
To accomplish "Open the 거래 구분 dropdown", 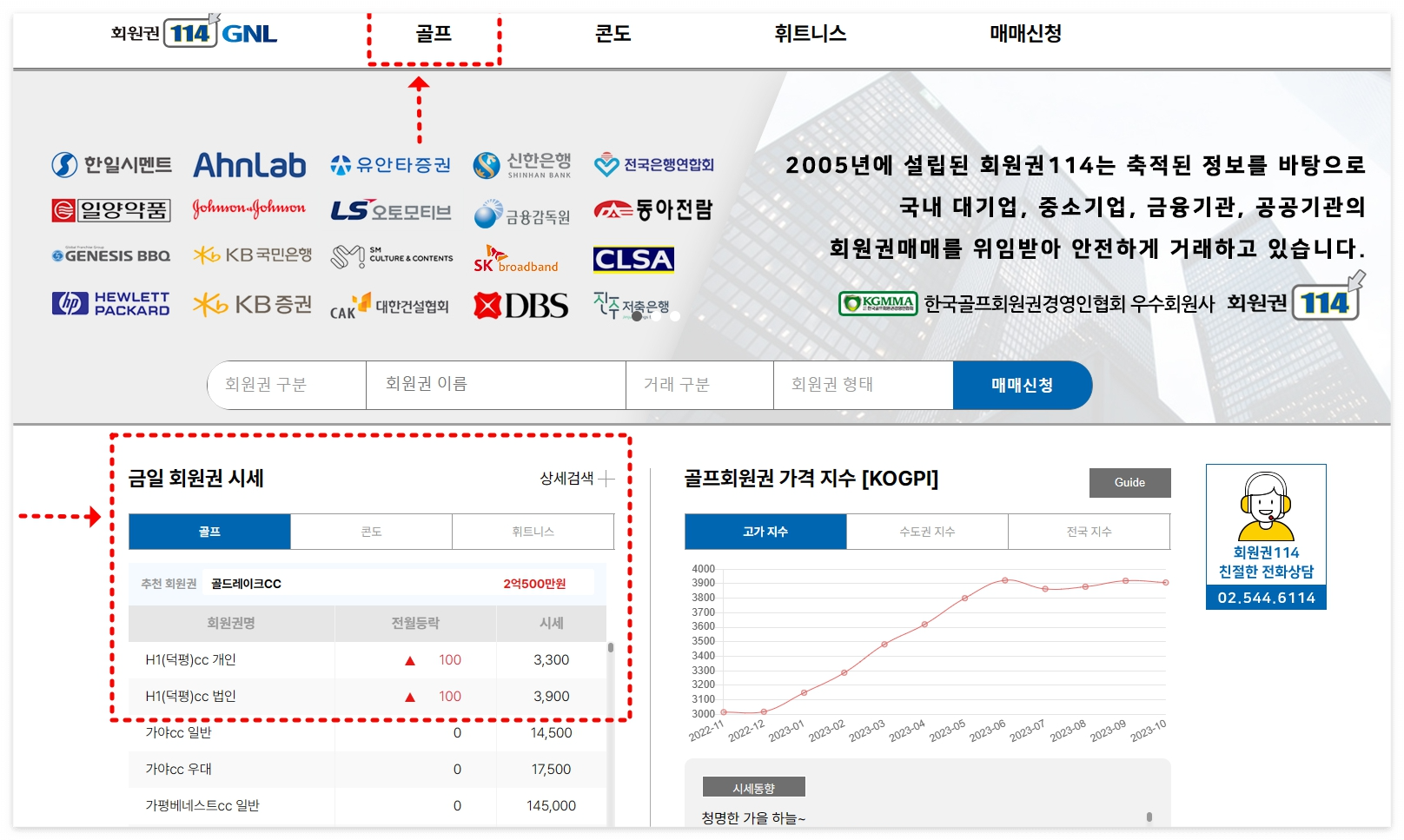I will [x=699, y=385].
